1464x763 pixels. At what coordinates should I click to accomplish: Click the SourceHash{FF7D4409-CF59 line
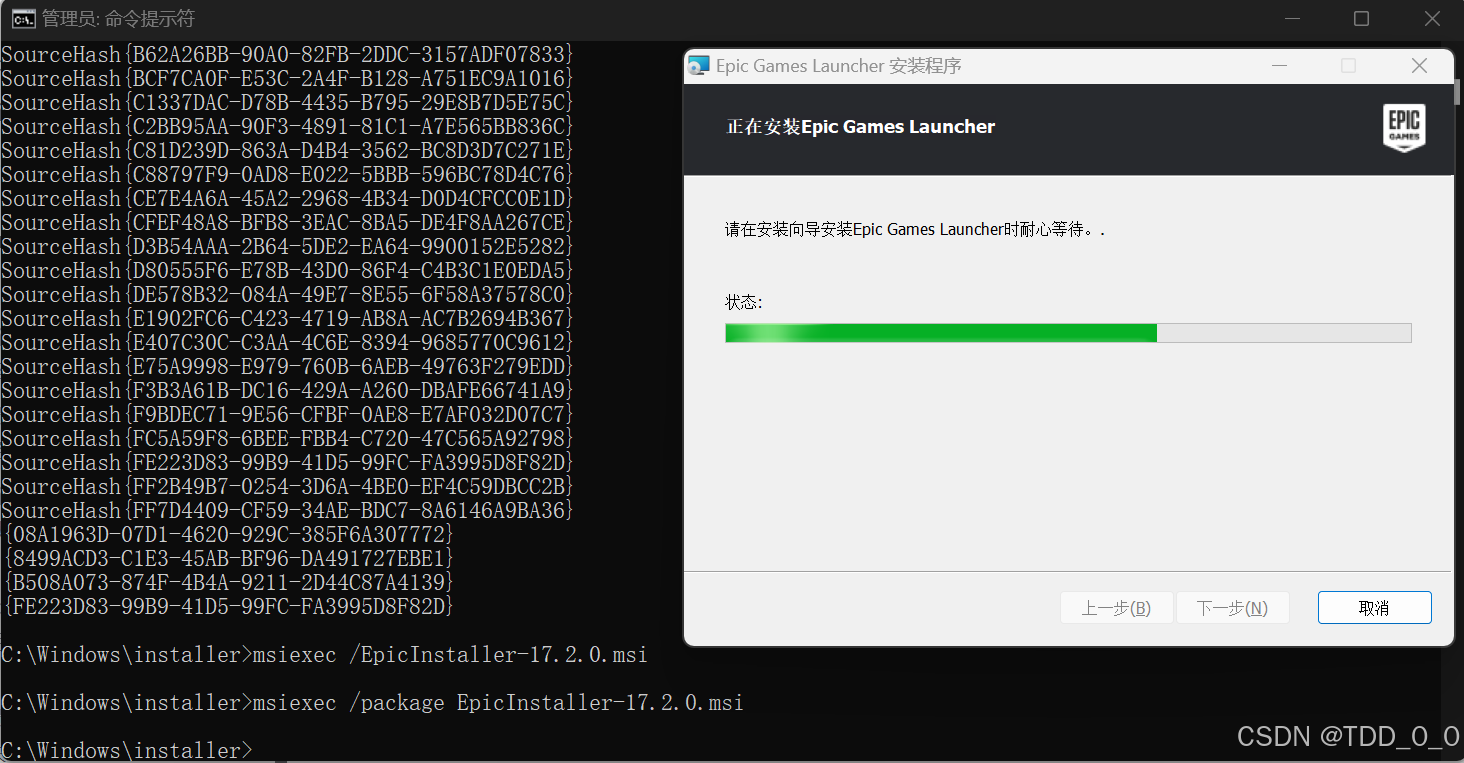click(288, 511)
